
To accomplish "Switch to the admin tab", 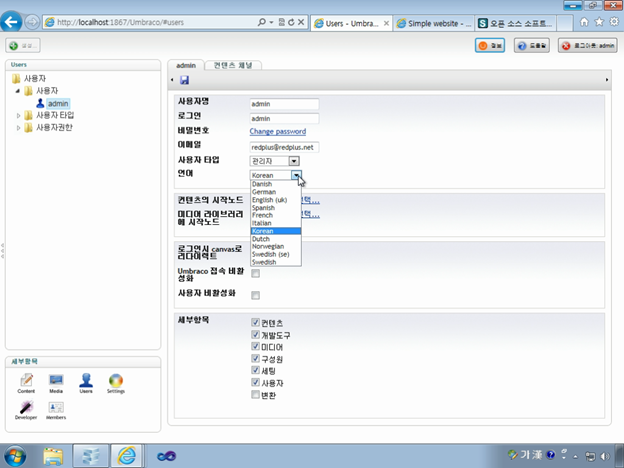I will (x=186, y=65).
